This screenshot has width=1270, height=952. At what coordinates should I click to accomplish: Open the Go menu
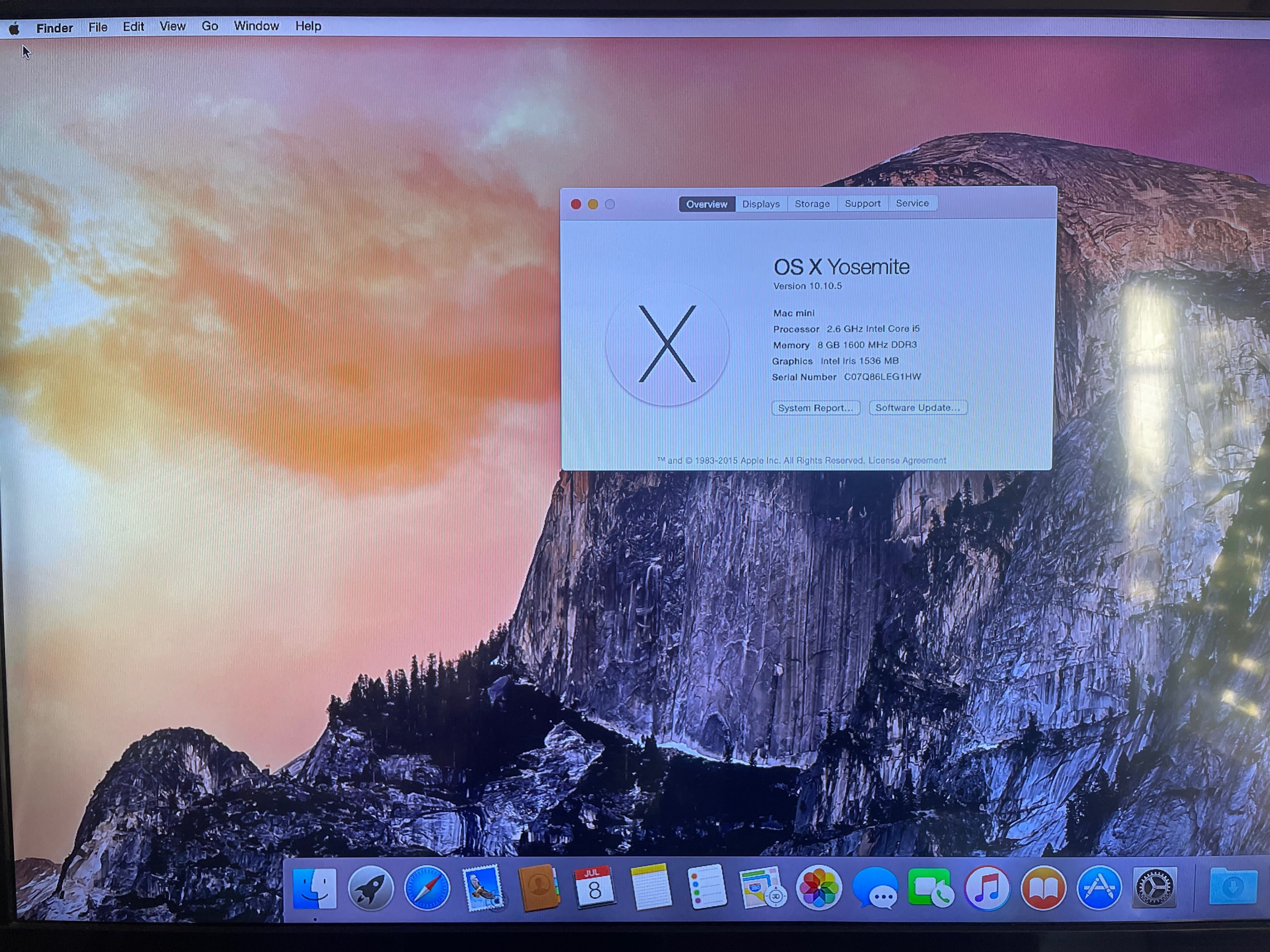pyautogui.click(x=209, y=26)
